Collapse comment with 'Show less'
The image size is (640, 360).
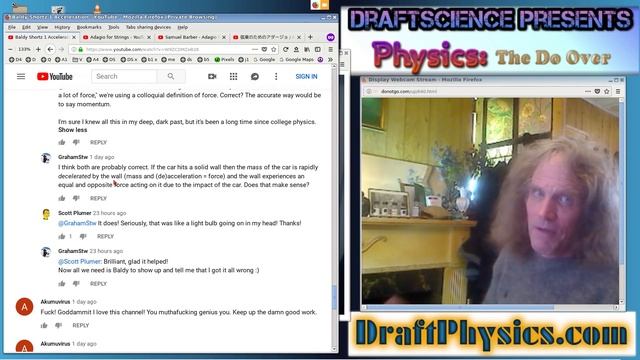72,130
